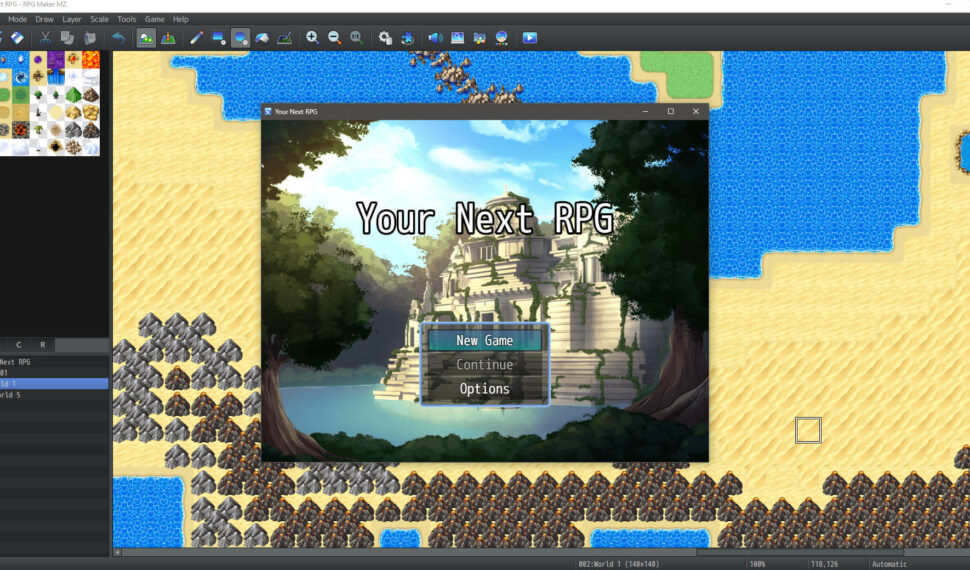Open the Plugin Manager puzzle icon

click(x=407, y=38)
